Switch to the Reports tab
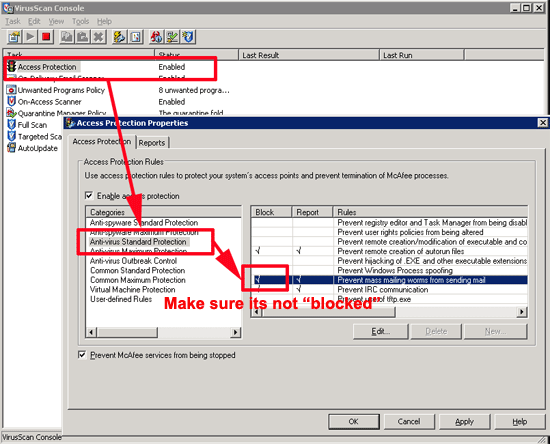Image resolution: width=550 pixels, height=444 pixels. (x=152, y=143)
